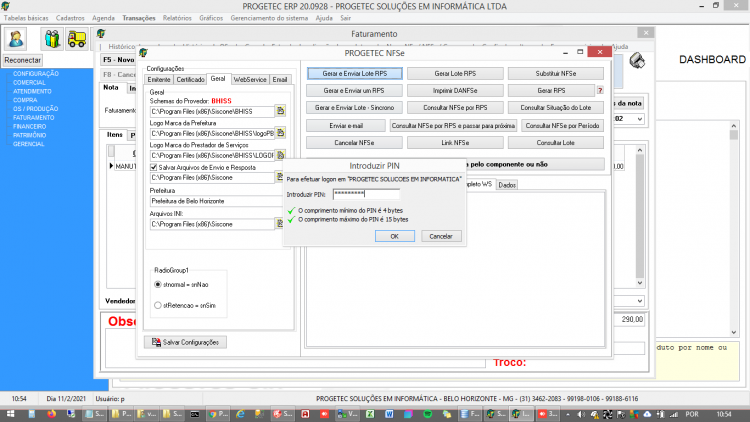Click the Introduzir PIN input field
Image resolution: width=750 pixels, height=422 pixels.
(x=366, y=194)
